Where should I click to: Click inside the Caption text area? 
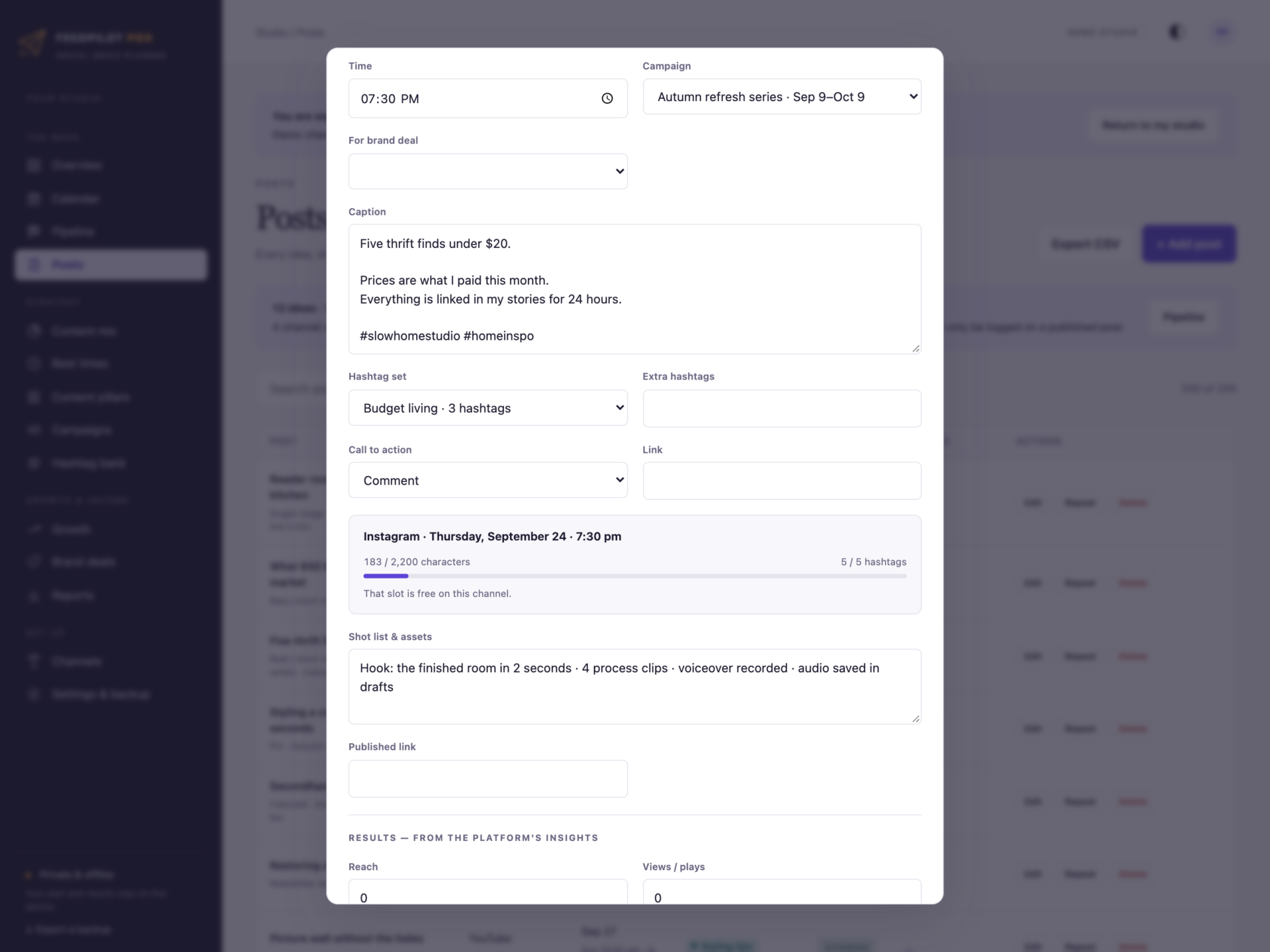tap(635, 289)
